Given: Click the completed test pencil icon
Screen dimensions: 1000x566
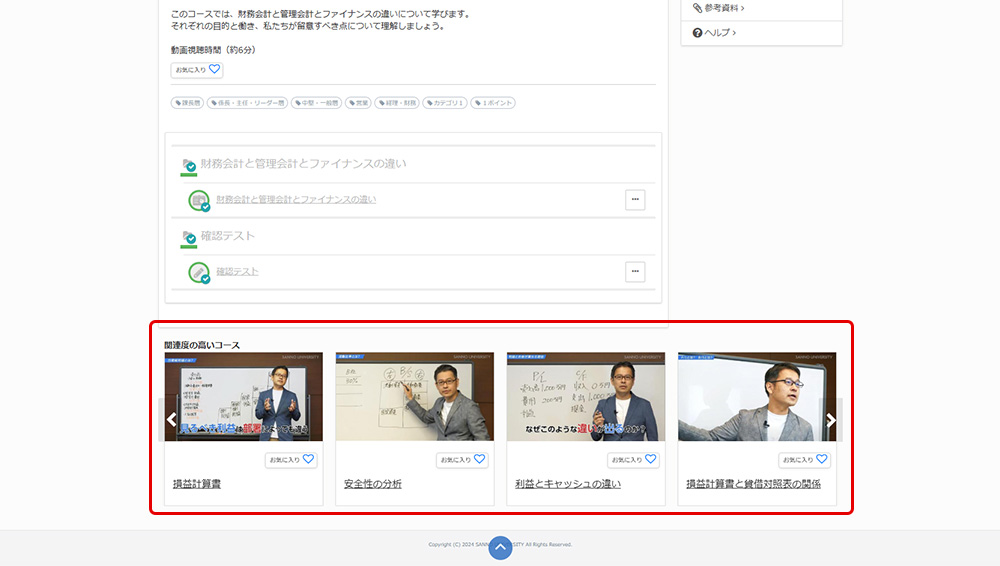Looking at the screenshot, I should tap(199, 272).
